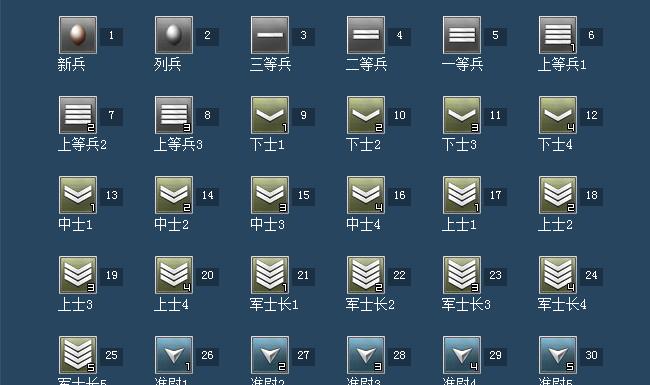Viewport: 650px width, 385px height.
Task: Click the 中士2 rank icon
Action: [174, 195]
